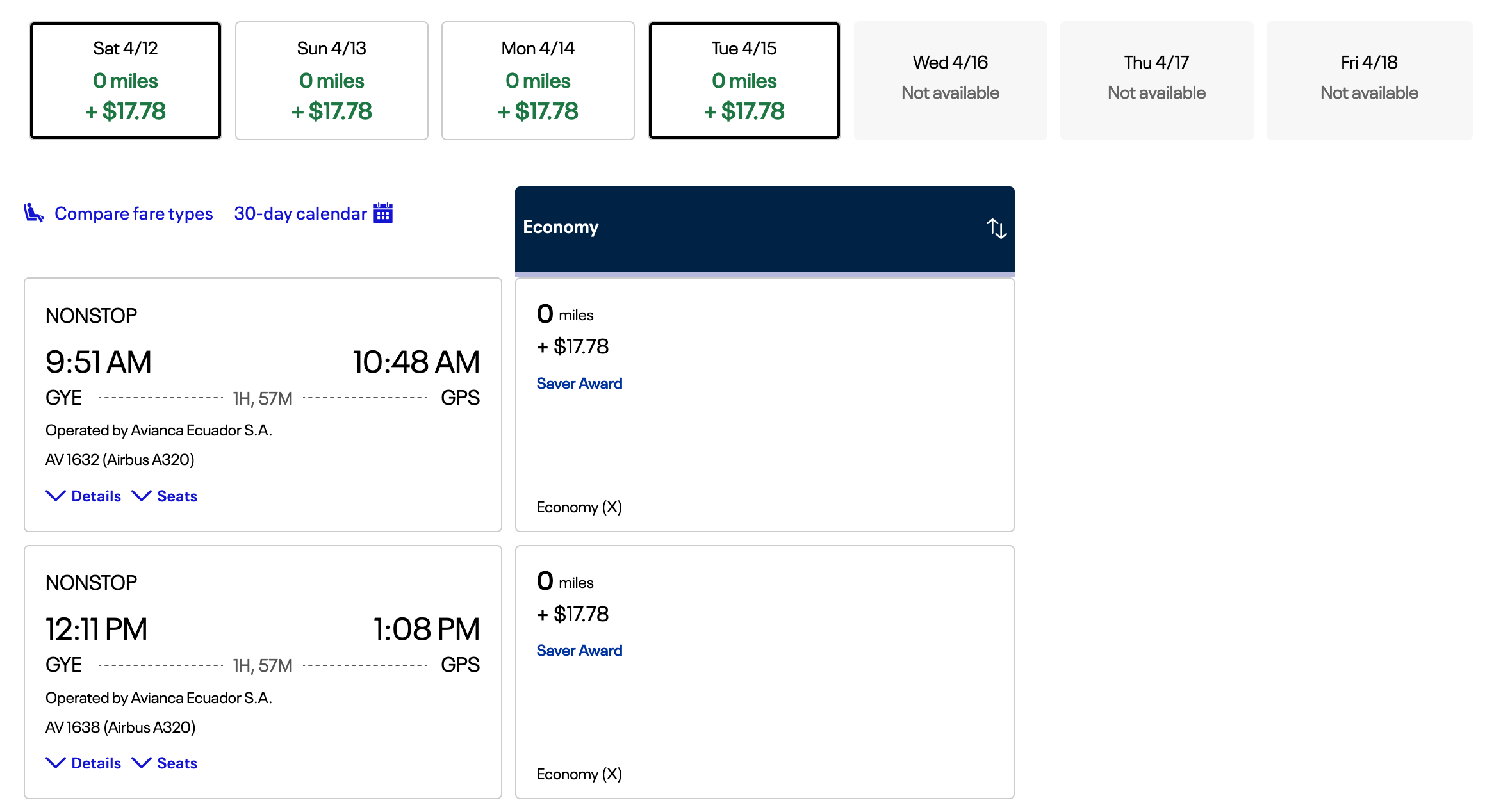Click the unavailable Fri 4/18 date tab
Image resolution: width=1494 pixels, height=812 pixels.
point(1370,81)
